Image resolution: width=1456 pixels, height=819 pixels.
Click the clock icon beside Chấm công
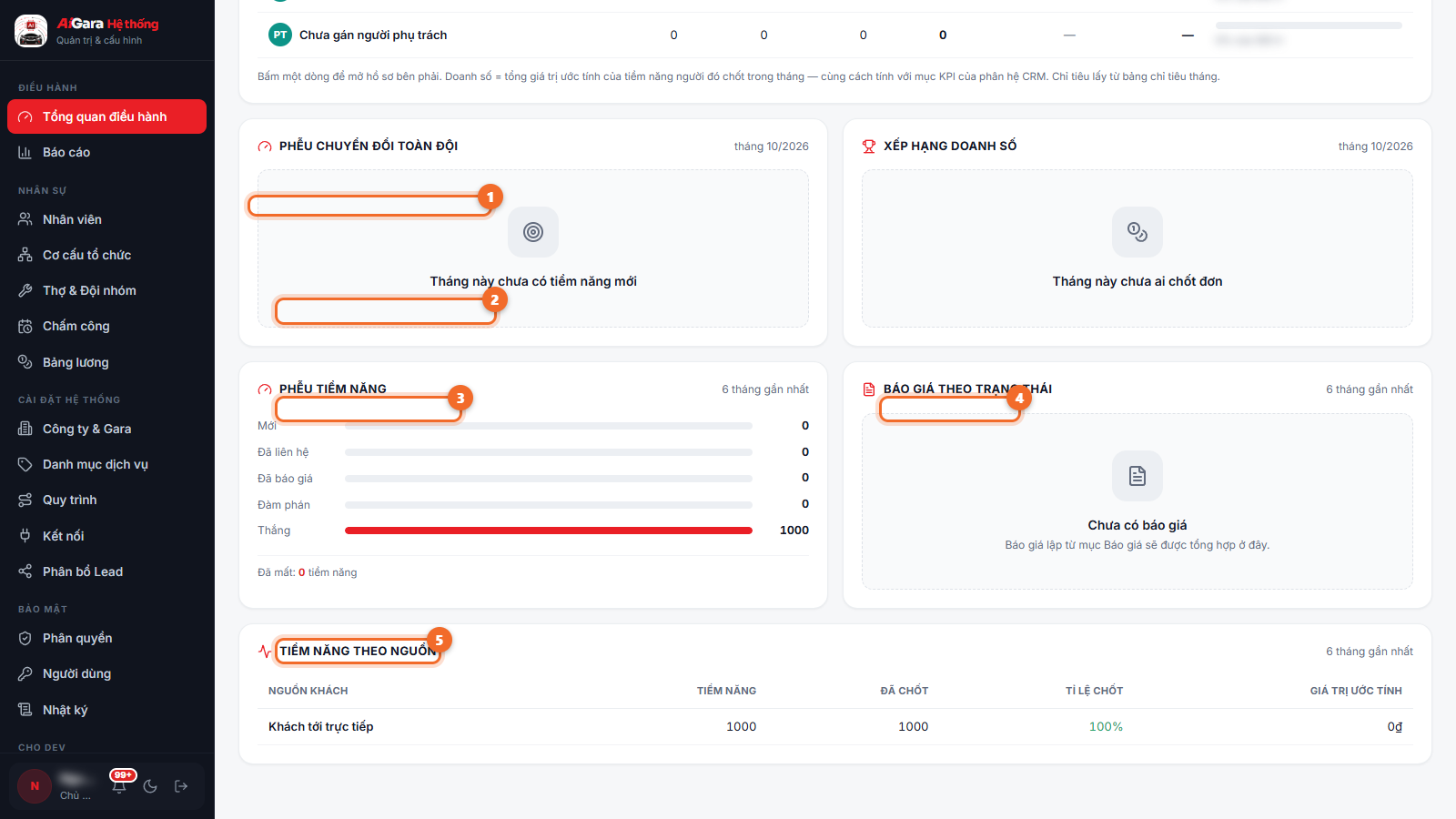pos(25,326)
